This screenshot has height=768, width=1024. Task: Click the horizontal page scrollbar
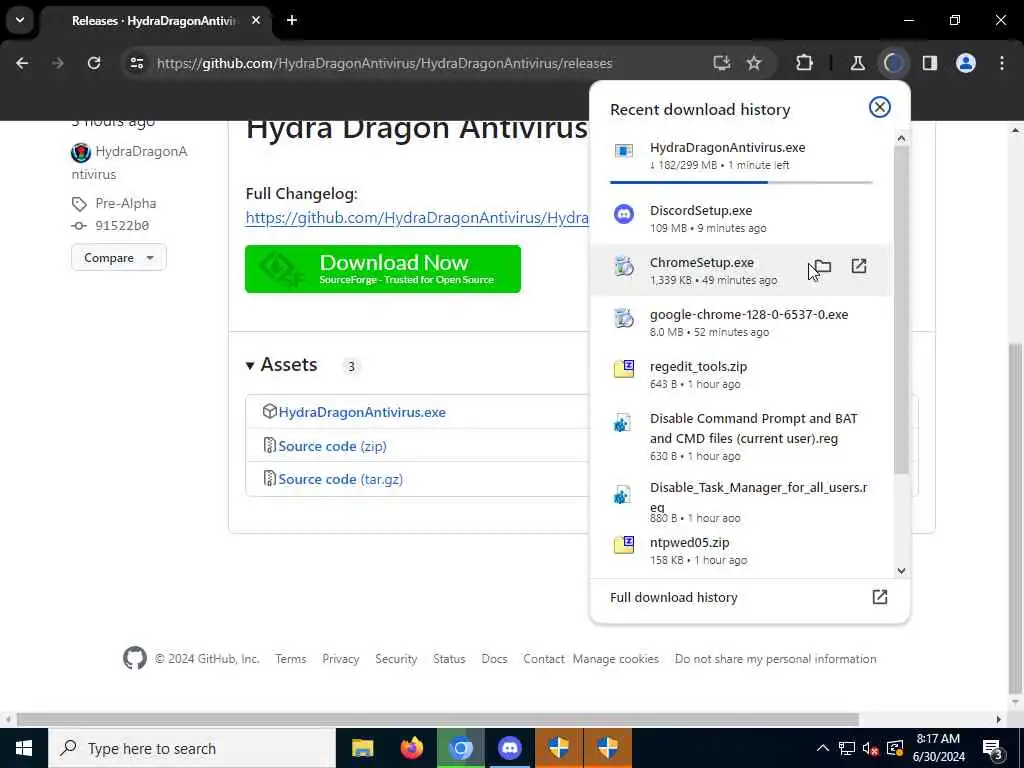pos(438,719)
